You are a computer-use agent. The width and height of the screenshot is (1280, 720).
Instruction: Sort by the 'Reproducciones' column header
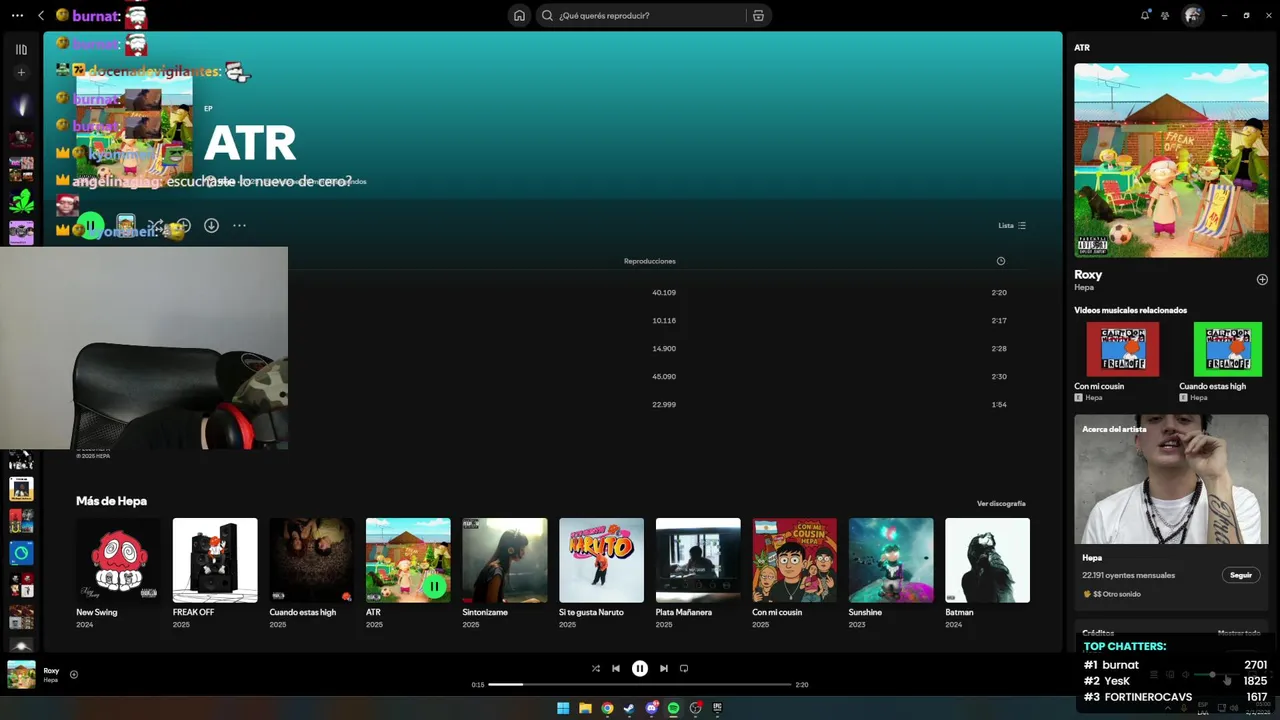[x=649, y=261]
